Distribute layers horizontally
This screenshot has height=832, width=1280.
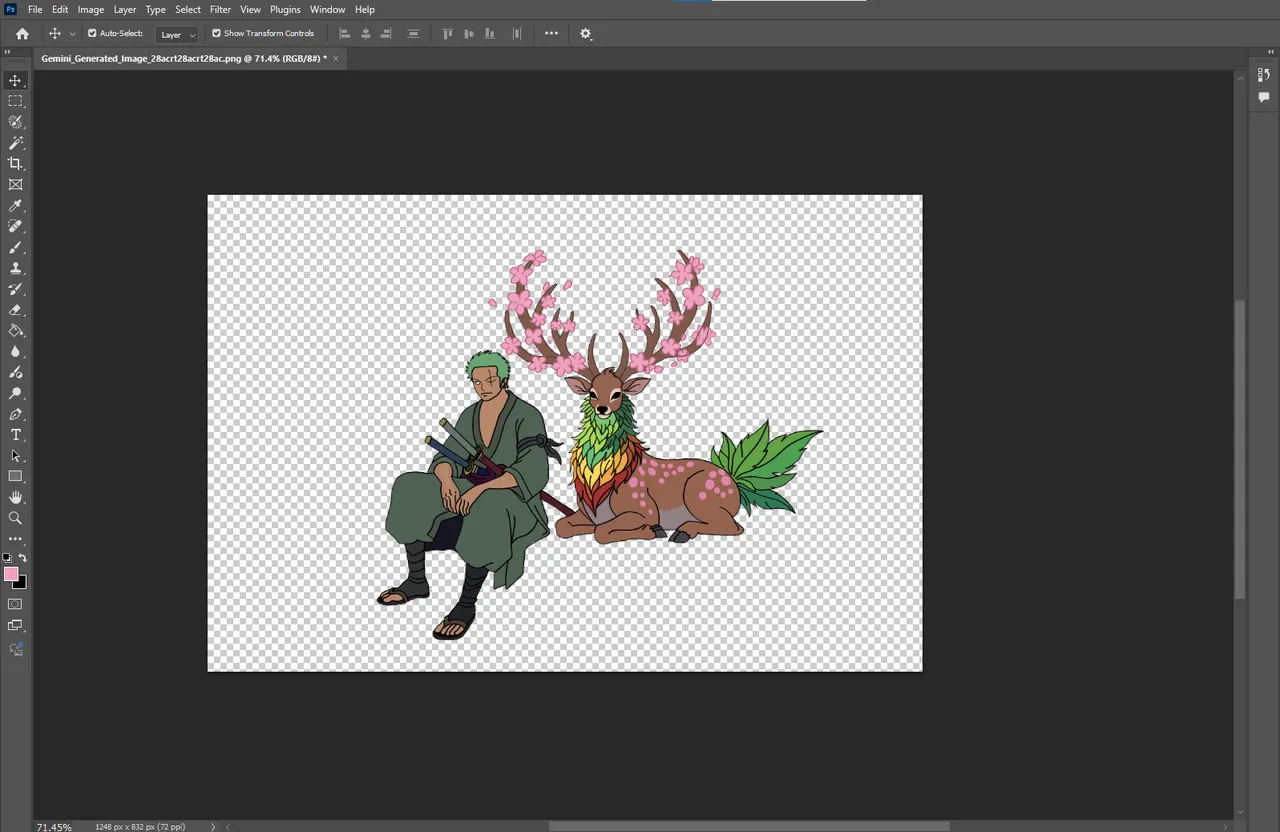[517, 33]
